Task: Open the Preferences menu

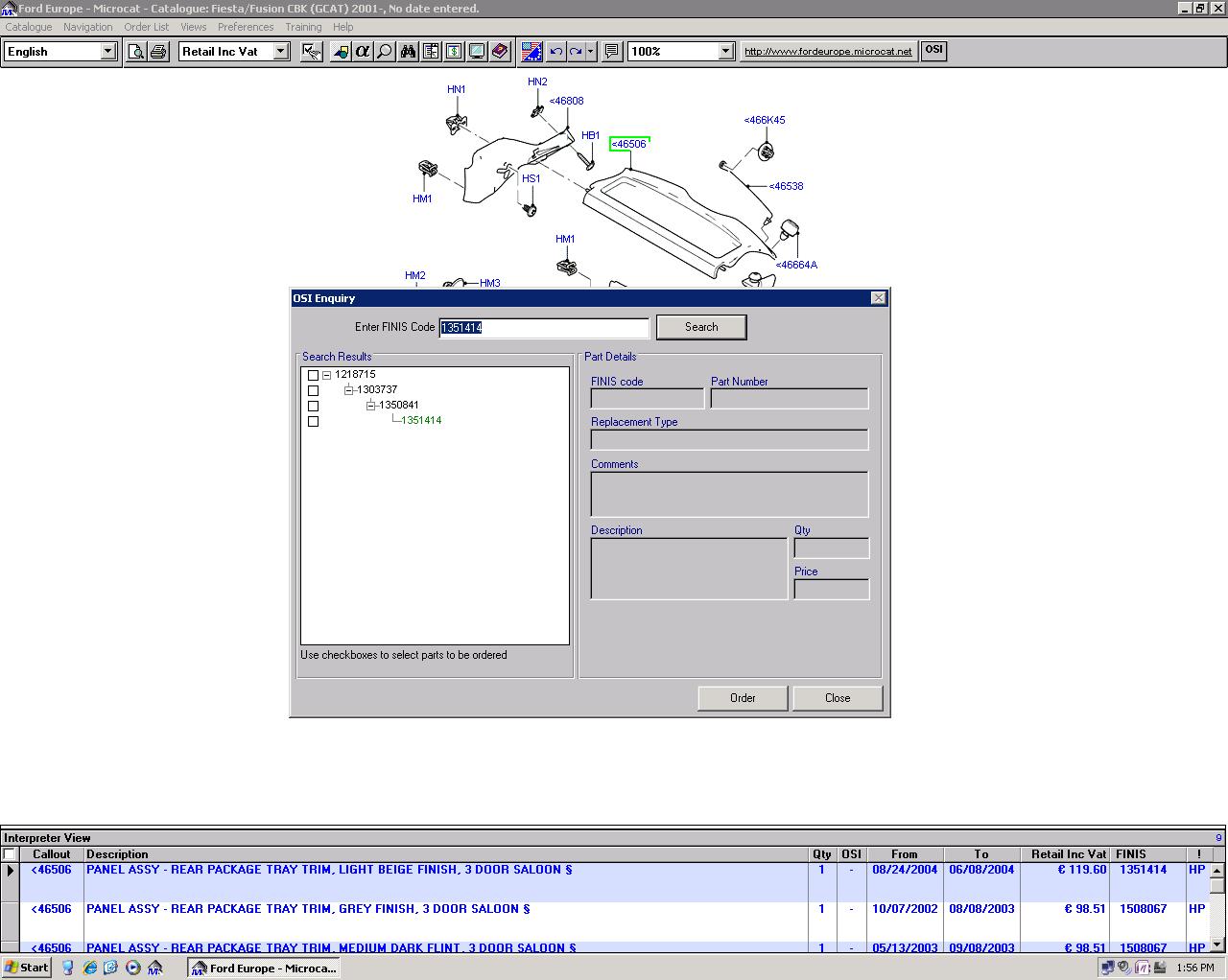Action: tap(246, 27)
